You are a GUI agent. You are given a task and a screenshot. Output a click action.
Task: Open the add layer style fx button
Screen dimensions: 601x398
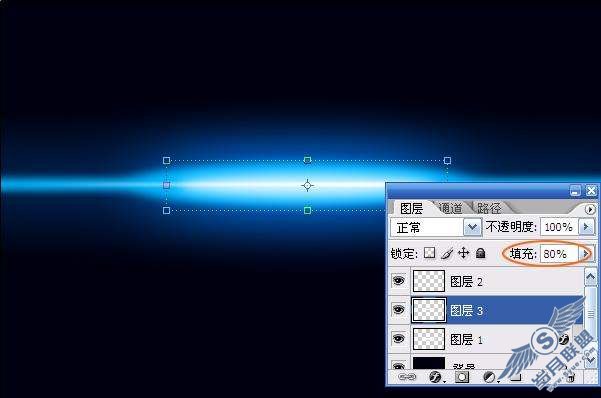435,377
